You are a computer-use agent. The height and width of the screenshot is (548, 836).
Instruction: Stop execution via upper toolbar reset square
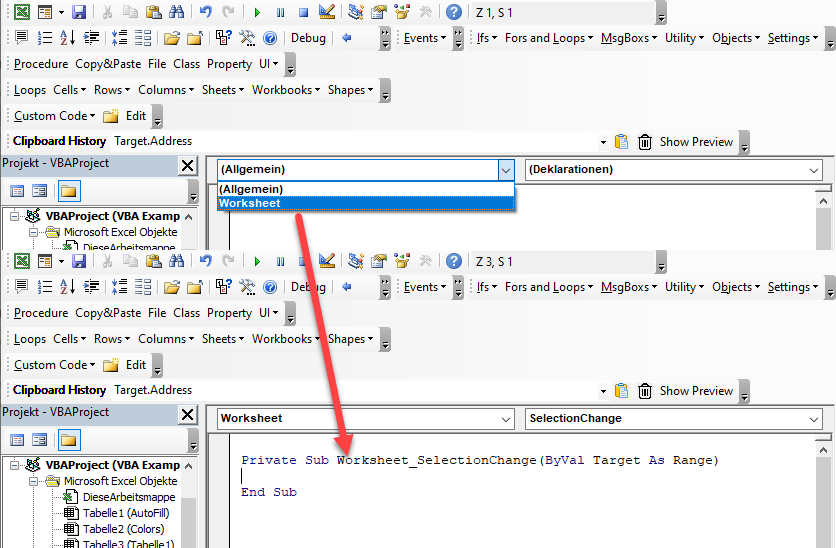(303, 12)
